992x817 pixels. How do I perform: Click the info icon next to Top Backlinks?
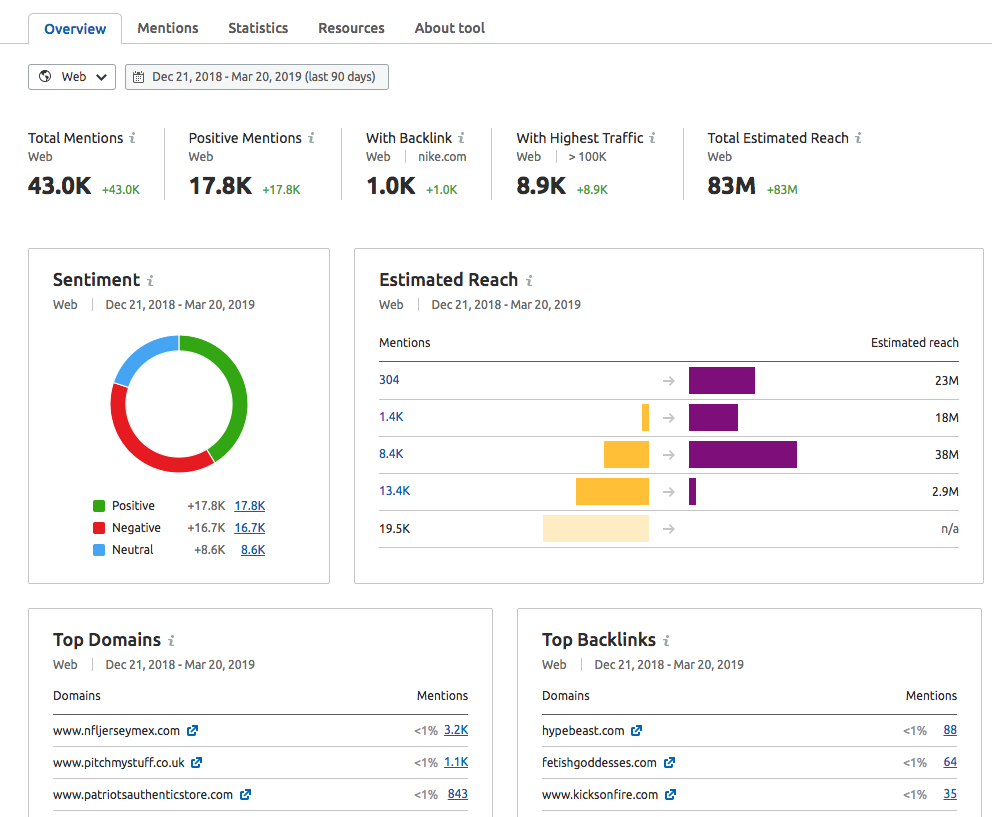click(x=667, y=640)
